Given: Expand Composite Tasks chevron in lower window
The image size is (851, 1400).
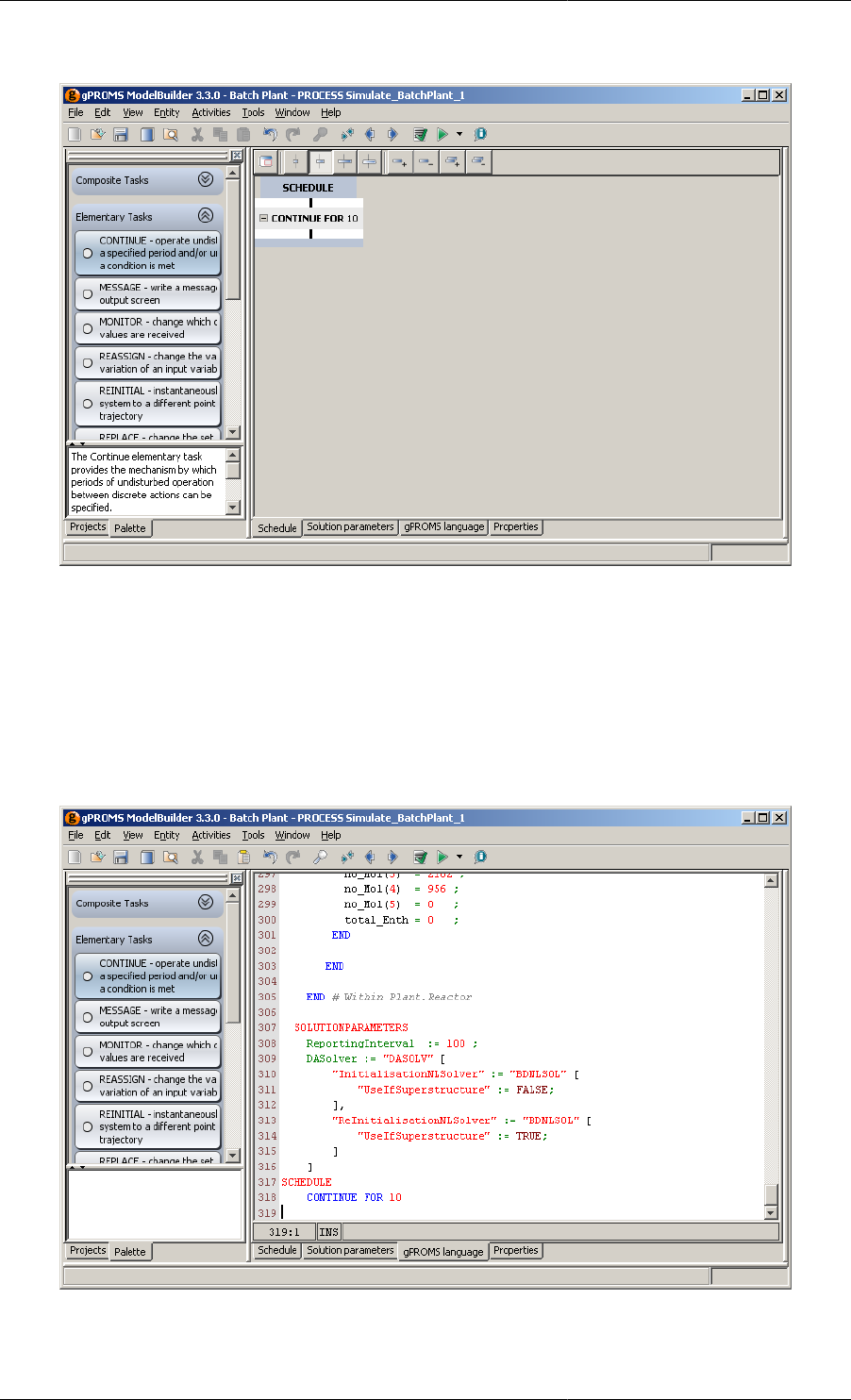Looking at the screenshot, I should (x=206, y=903).
